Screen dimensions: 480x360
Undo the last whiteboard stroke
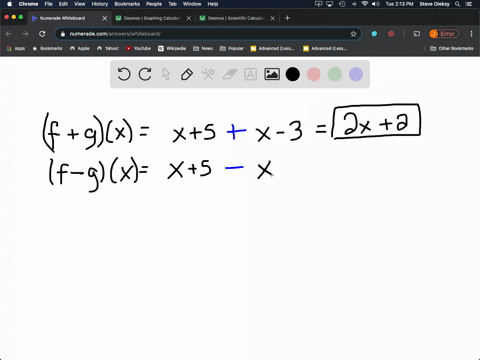click(124, 74)
